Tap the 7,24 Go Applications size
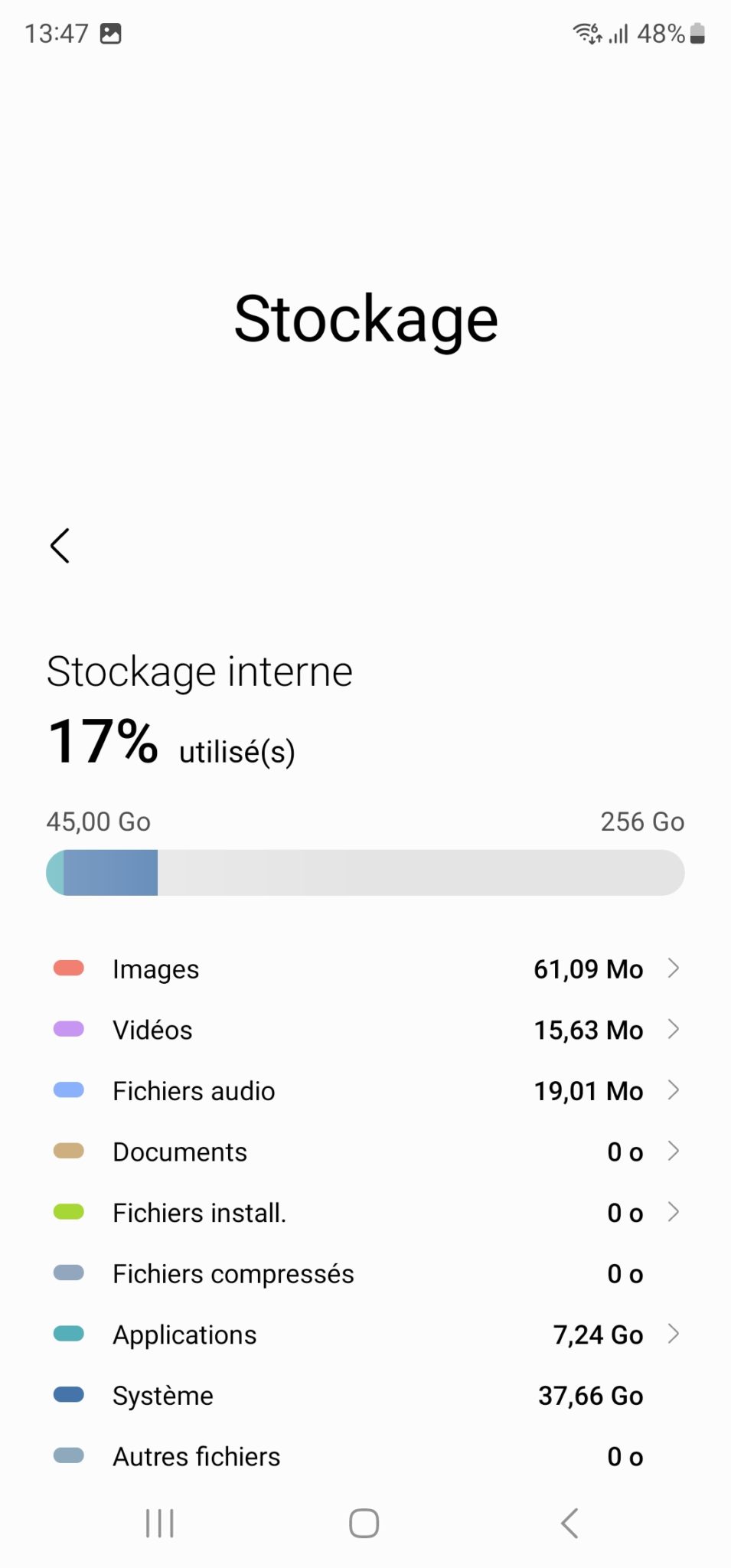Image resolution: width=731 pixels, height=1568 pixels. [598, 1334]
